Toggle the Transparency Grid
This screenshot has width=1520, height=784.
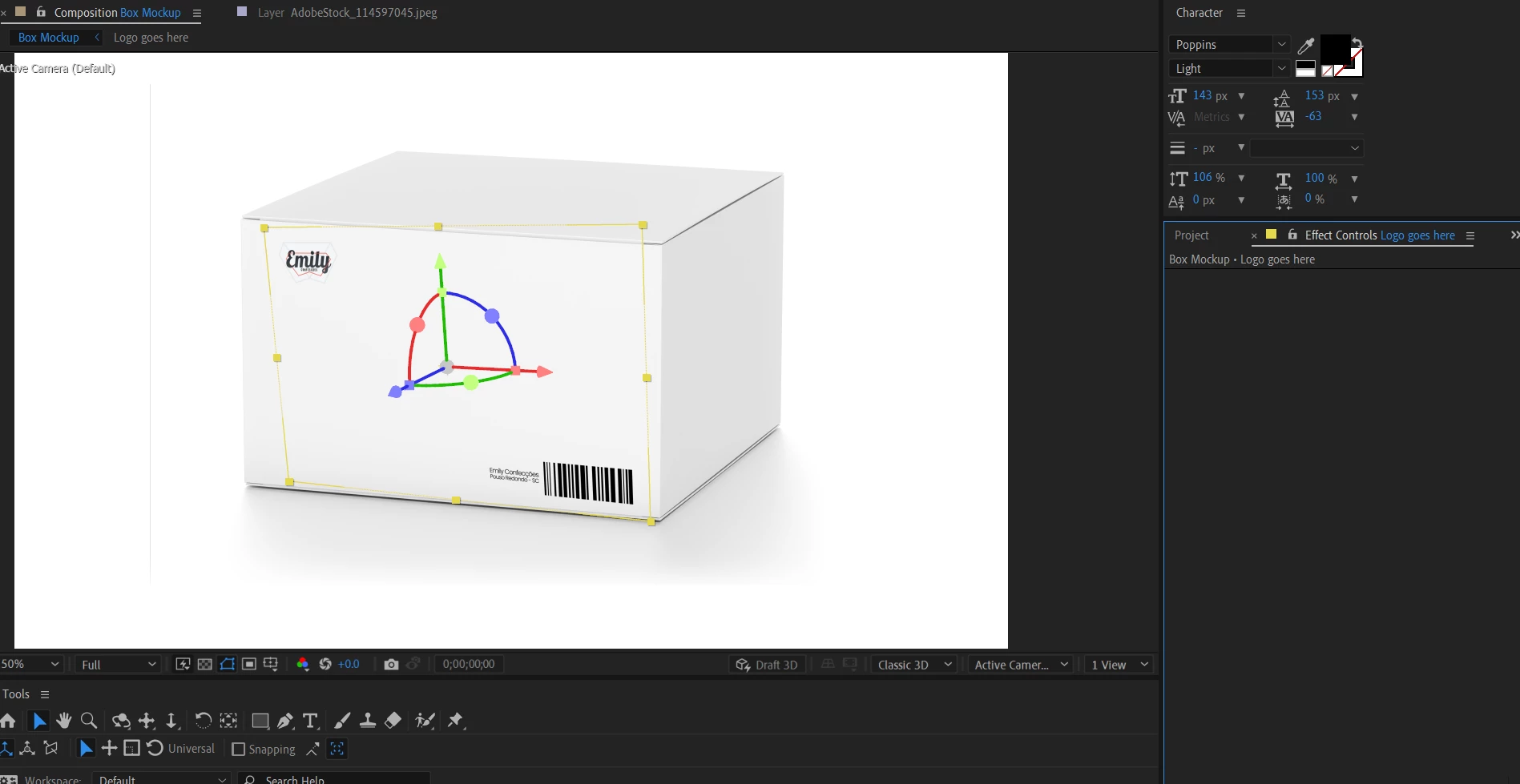coord(205,665)
